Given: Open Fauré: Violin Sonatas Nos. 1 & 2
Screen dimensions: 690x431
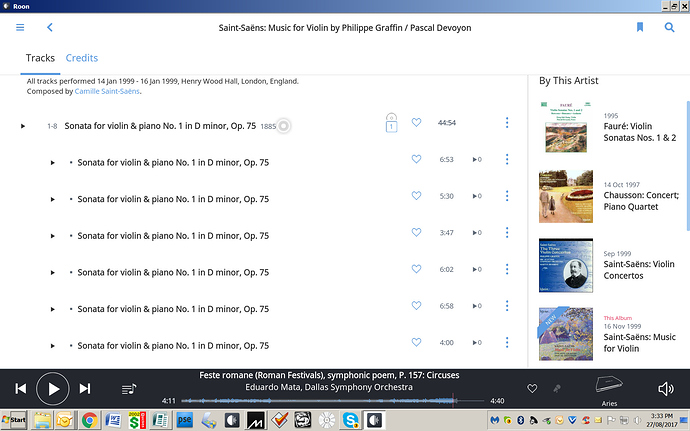Looking at the screenshot, I should click(639, 132).
